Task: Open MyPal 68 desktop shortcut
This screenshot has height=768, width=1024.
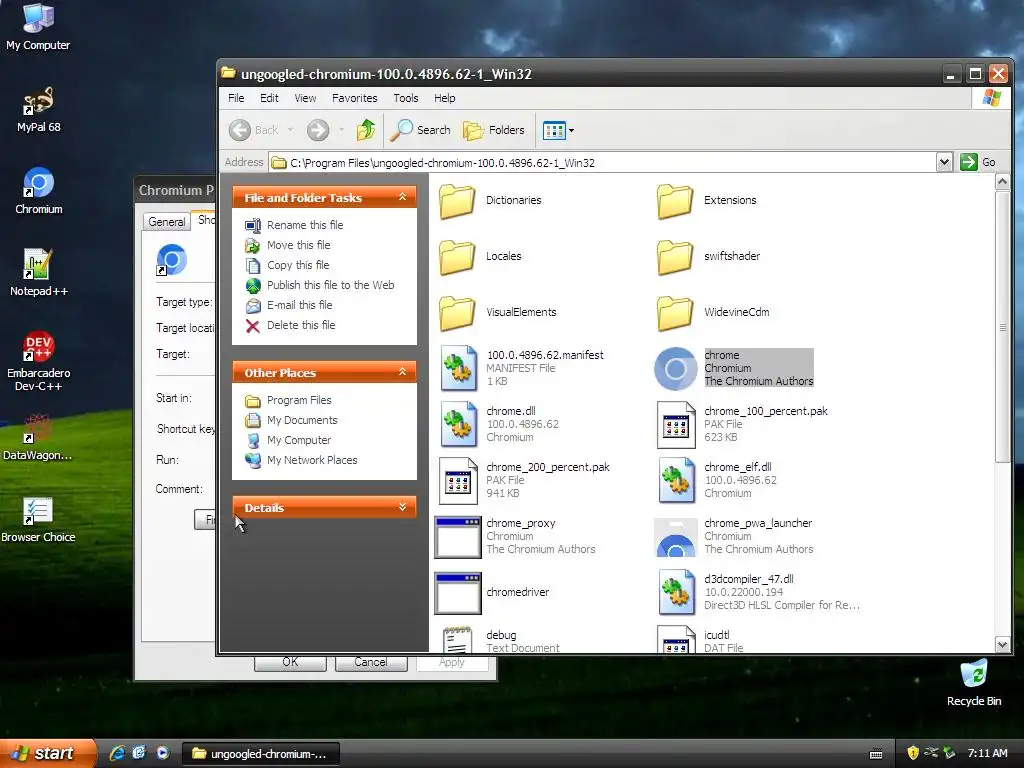Action: point(39,110)
